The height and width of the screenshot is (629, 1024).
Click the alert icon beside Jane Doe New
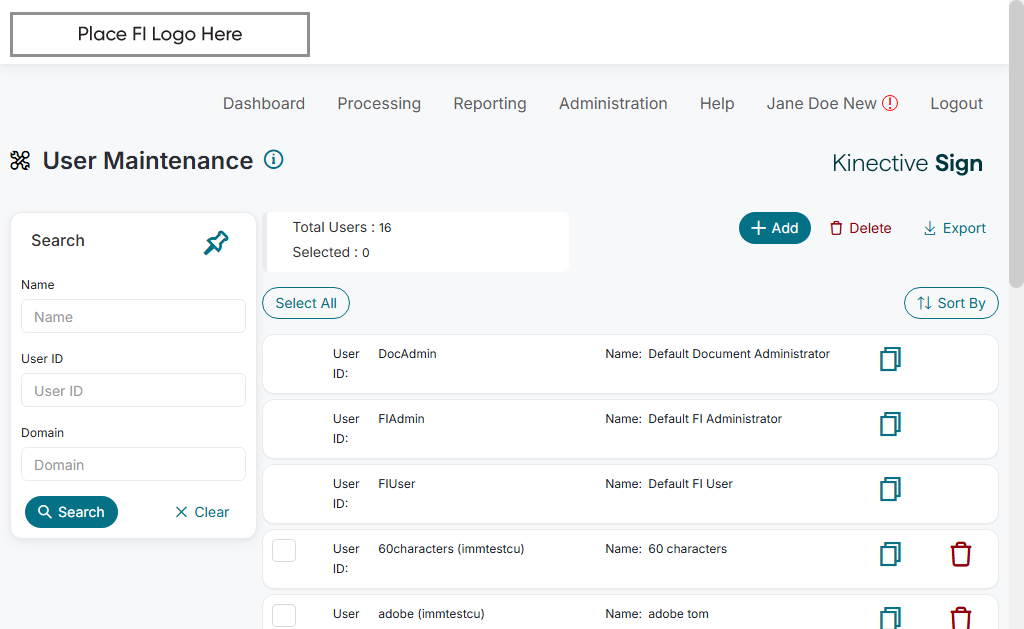point(890,103)
